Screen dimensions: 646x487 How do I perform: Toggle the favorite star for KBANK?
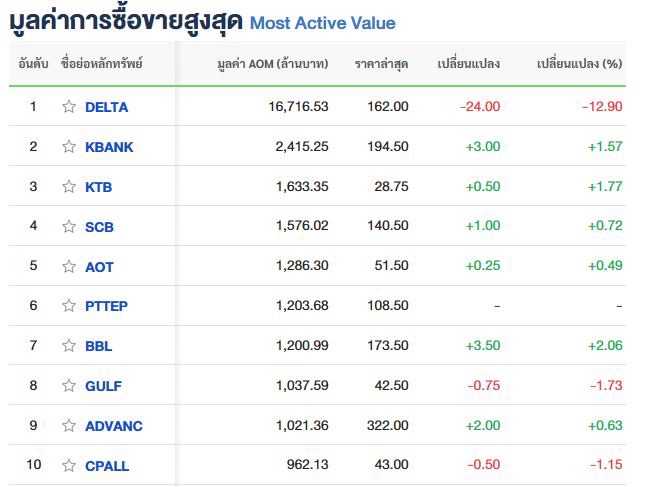tap(69, 147)
